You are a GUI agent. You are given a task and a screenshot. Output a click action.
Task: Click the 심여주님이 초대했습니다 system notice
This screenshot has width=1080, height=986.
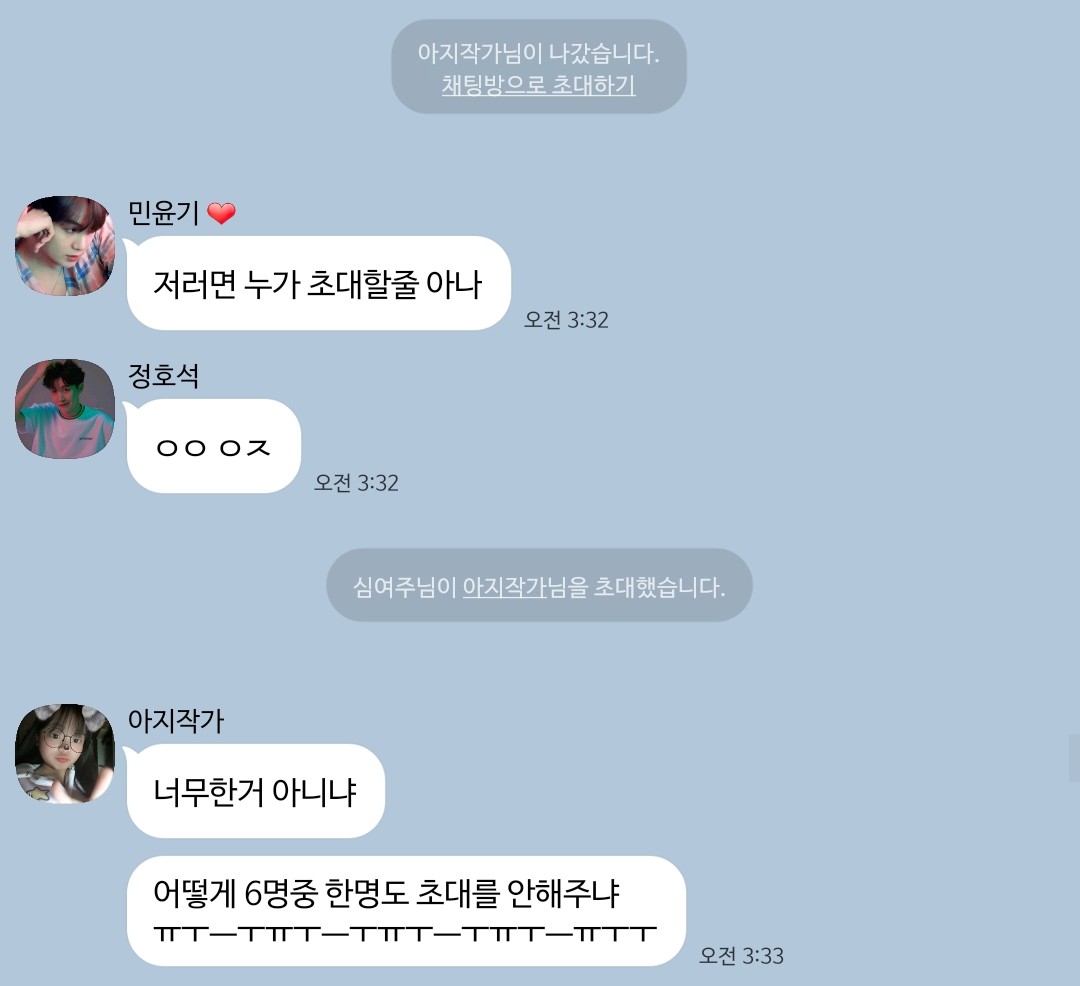539,585
